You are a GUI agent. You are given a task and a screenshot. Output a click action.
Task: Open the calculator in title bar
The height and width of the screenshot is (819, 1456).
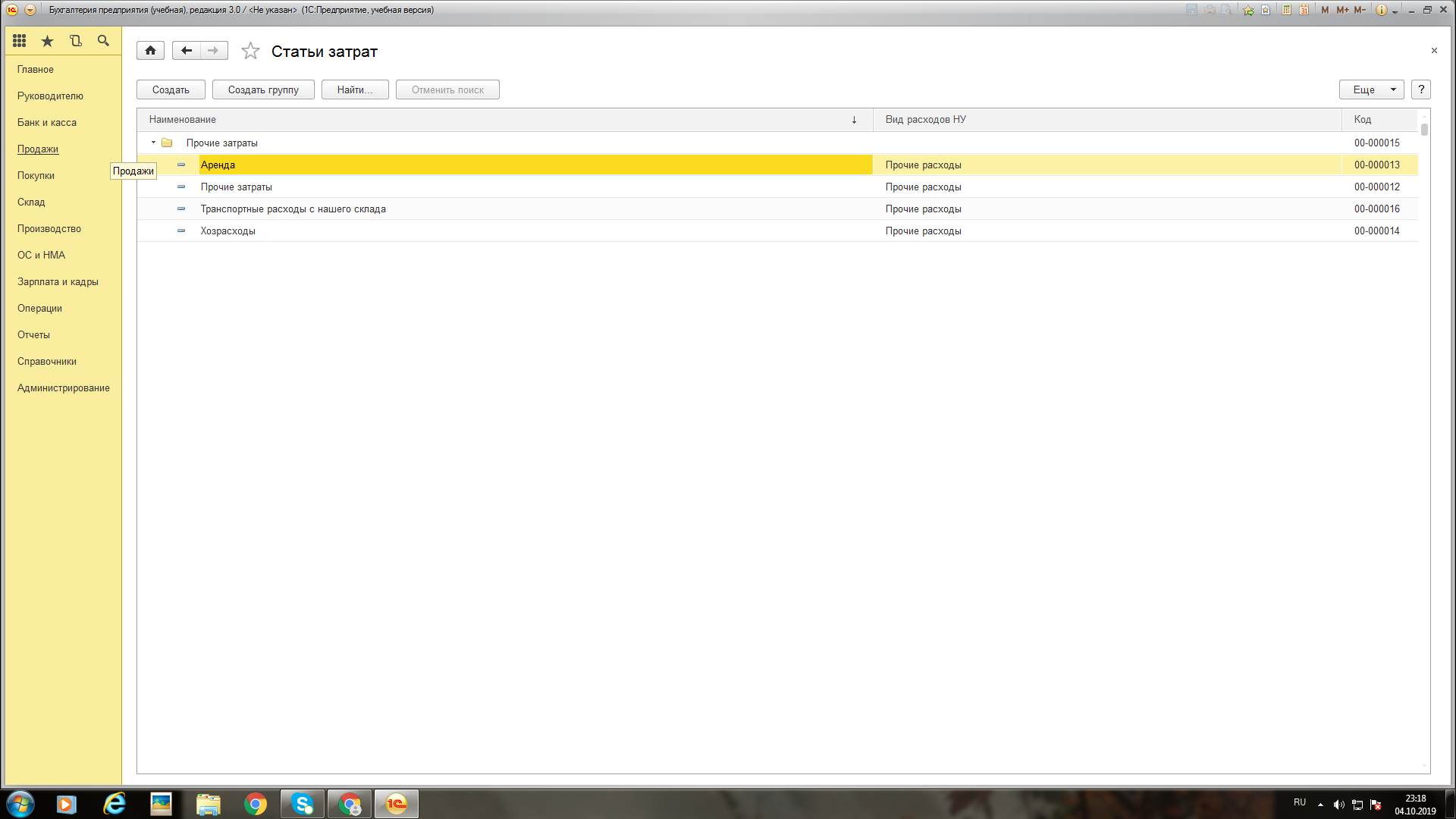[1287, 10]
